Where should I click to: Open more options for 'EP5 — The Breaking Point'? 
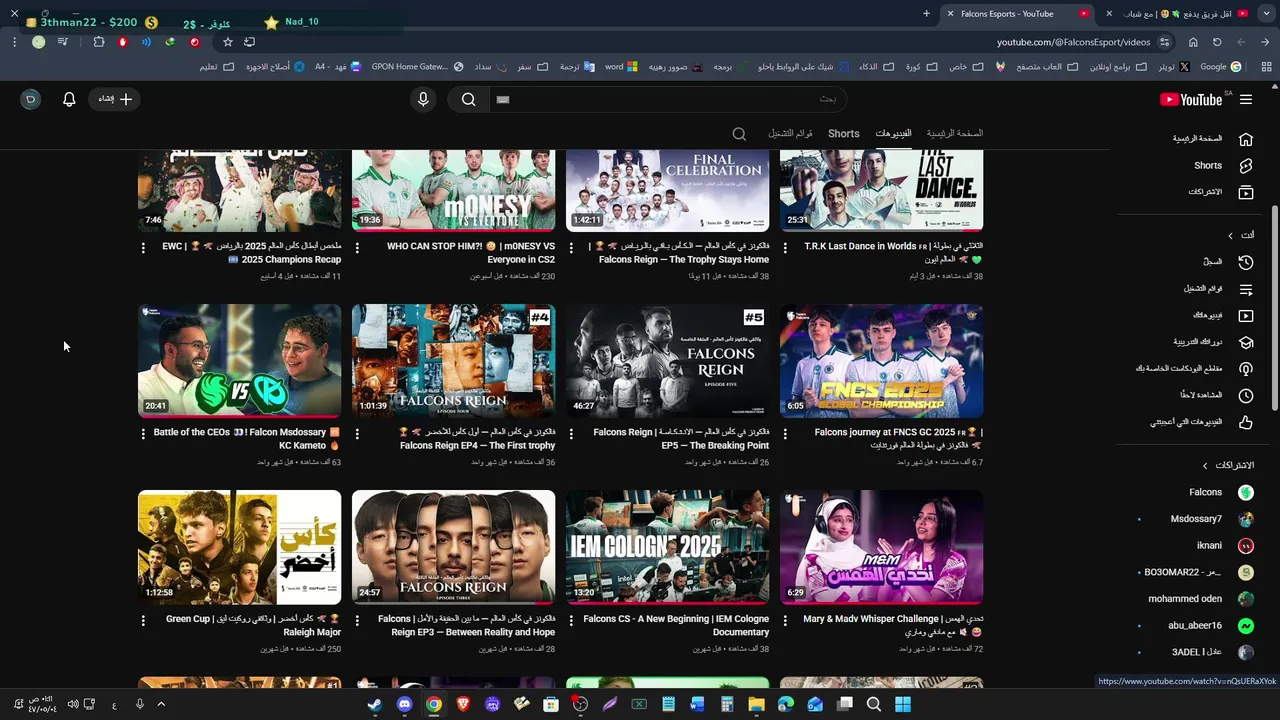click(x=571, y=434)
